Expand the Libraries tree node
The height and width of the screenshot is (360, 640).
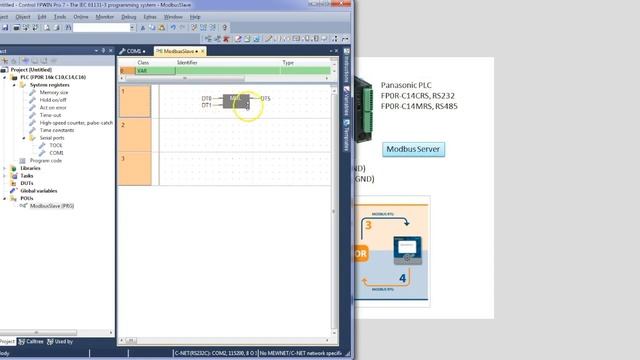tap(5, 168)
